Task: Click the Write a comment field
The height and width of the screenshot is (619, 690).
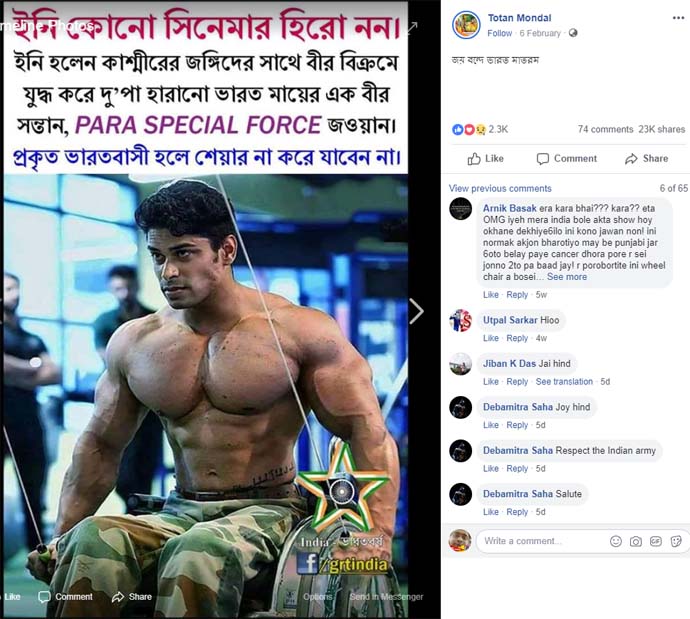Action: (x=543, y=541)
